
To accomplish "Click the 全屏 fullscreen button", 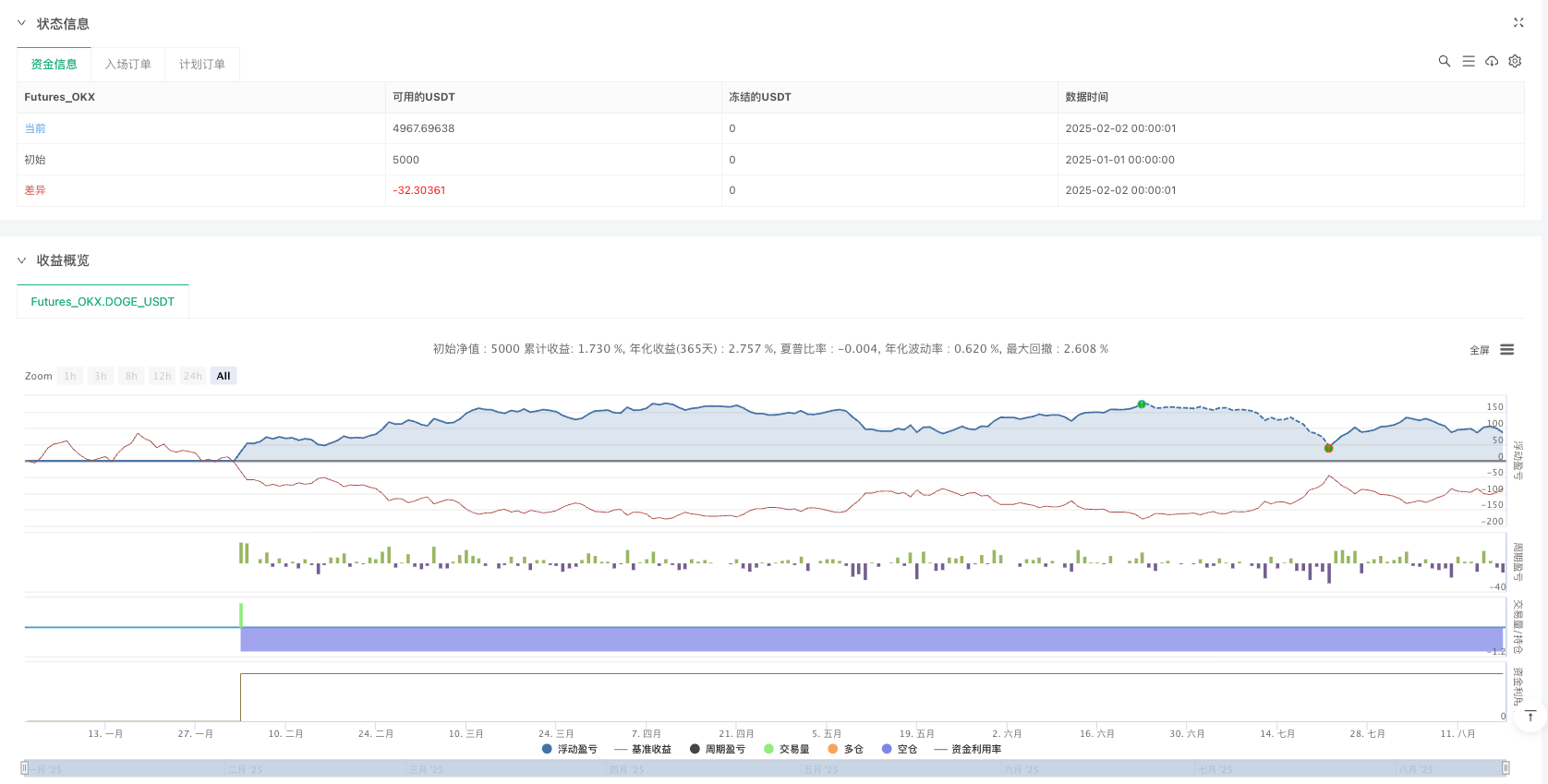I will [x=1479, y=350].
